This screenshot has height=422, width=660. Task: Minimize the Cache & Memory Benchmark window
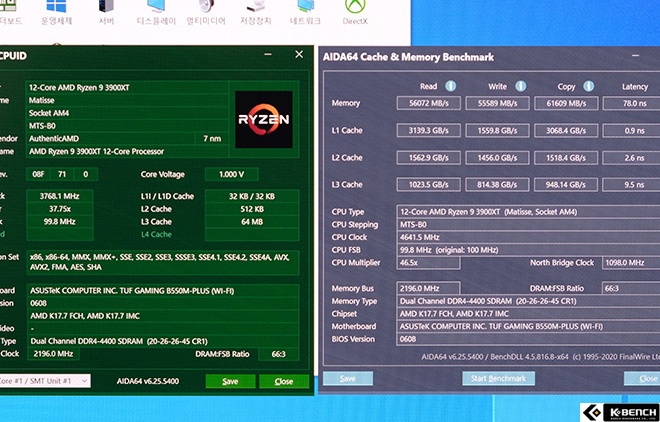(636, 56)
